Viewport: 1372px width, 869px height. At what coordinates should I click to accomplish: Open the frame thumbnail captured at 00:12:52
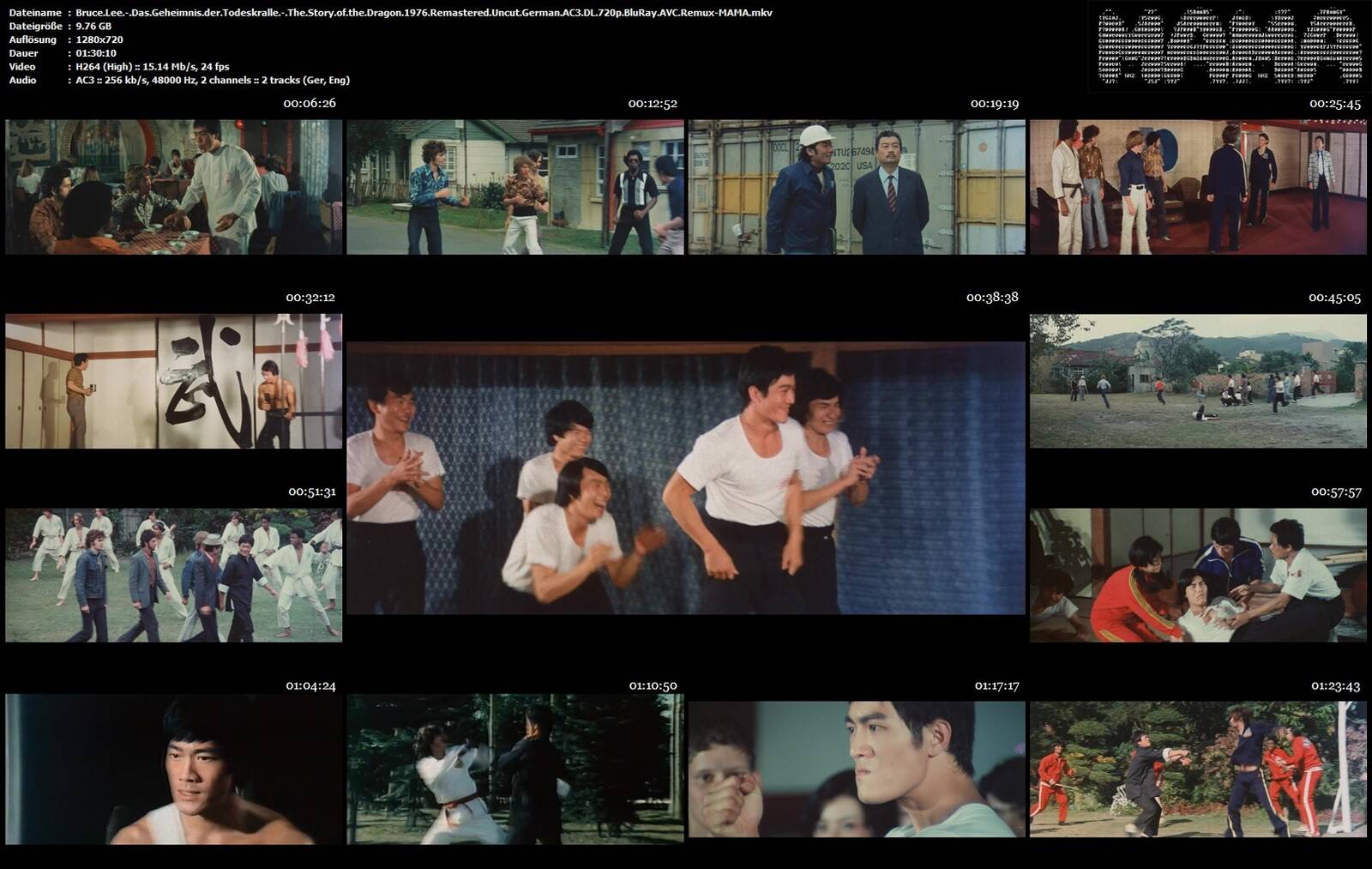click(x=515, y=186)
